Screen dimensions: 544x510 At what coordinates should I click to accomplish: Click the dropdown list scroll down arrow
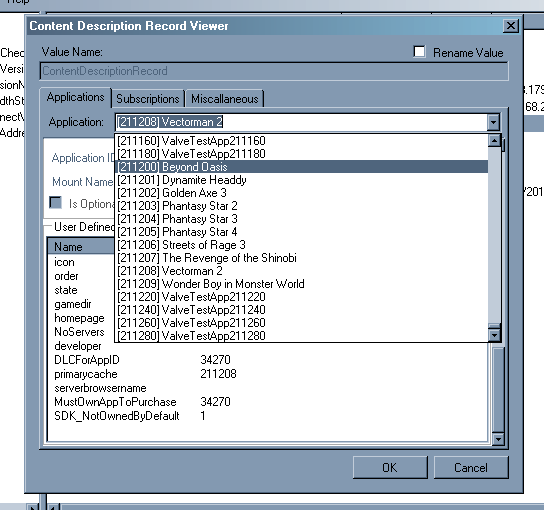494,335
